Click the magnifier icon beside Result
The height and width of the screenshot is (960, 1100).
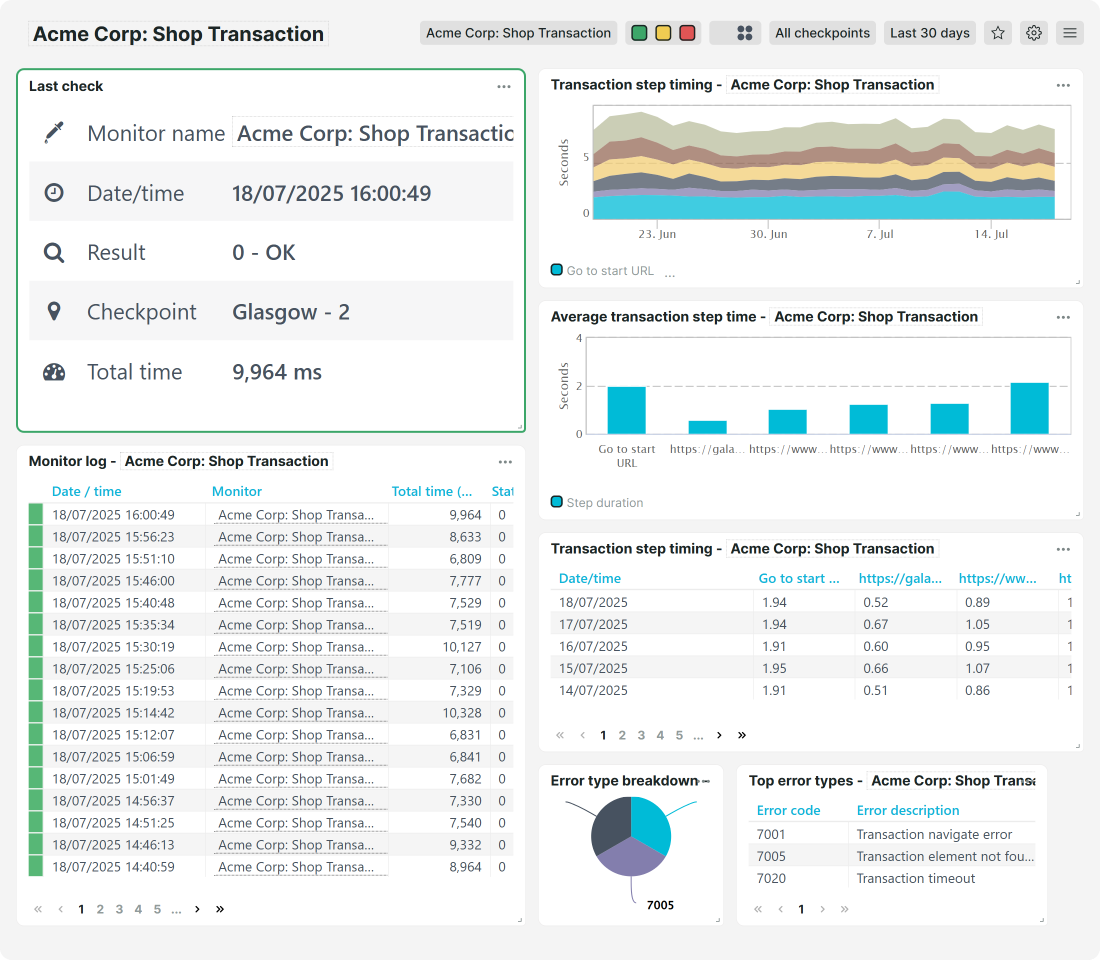point(54,252)
